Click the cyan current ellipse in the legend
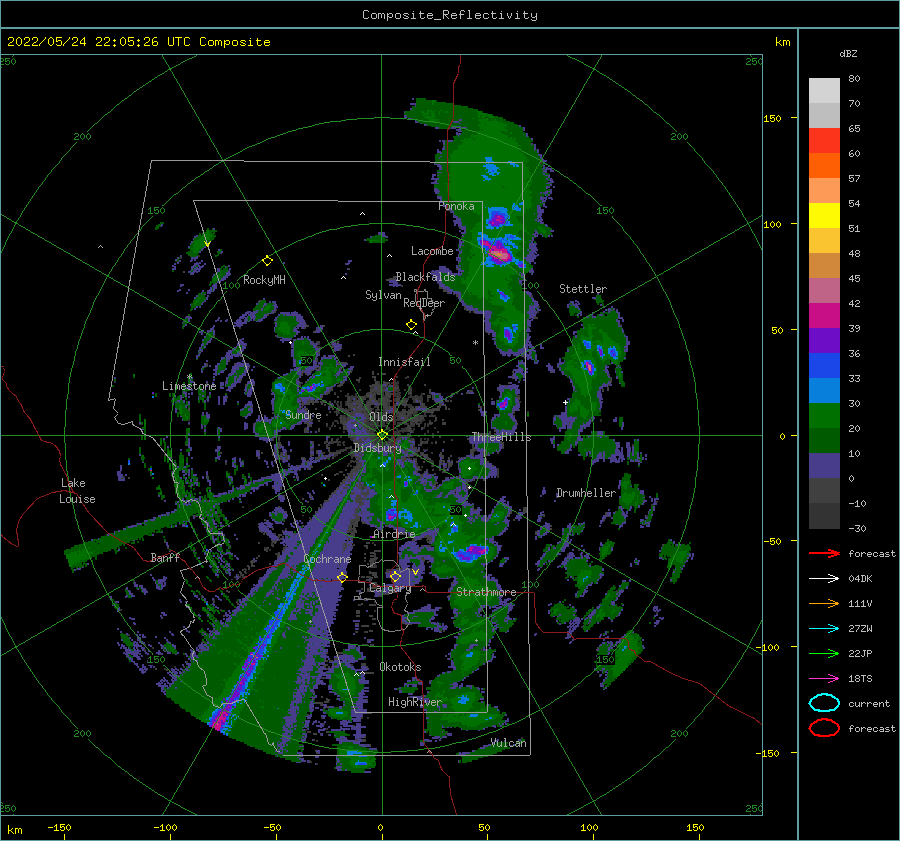Image resolution: width=900 pixels, height=841 pixels. 824,703
